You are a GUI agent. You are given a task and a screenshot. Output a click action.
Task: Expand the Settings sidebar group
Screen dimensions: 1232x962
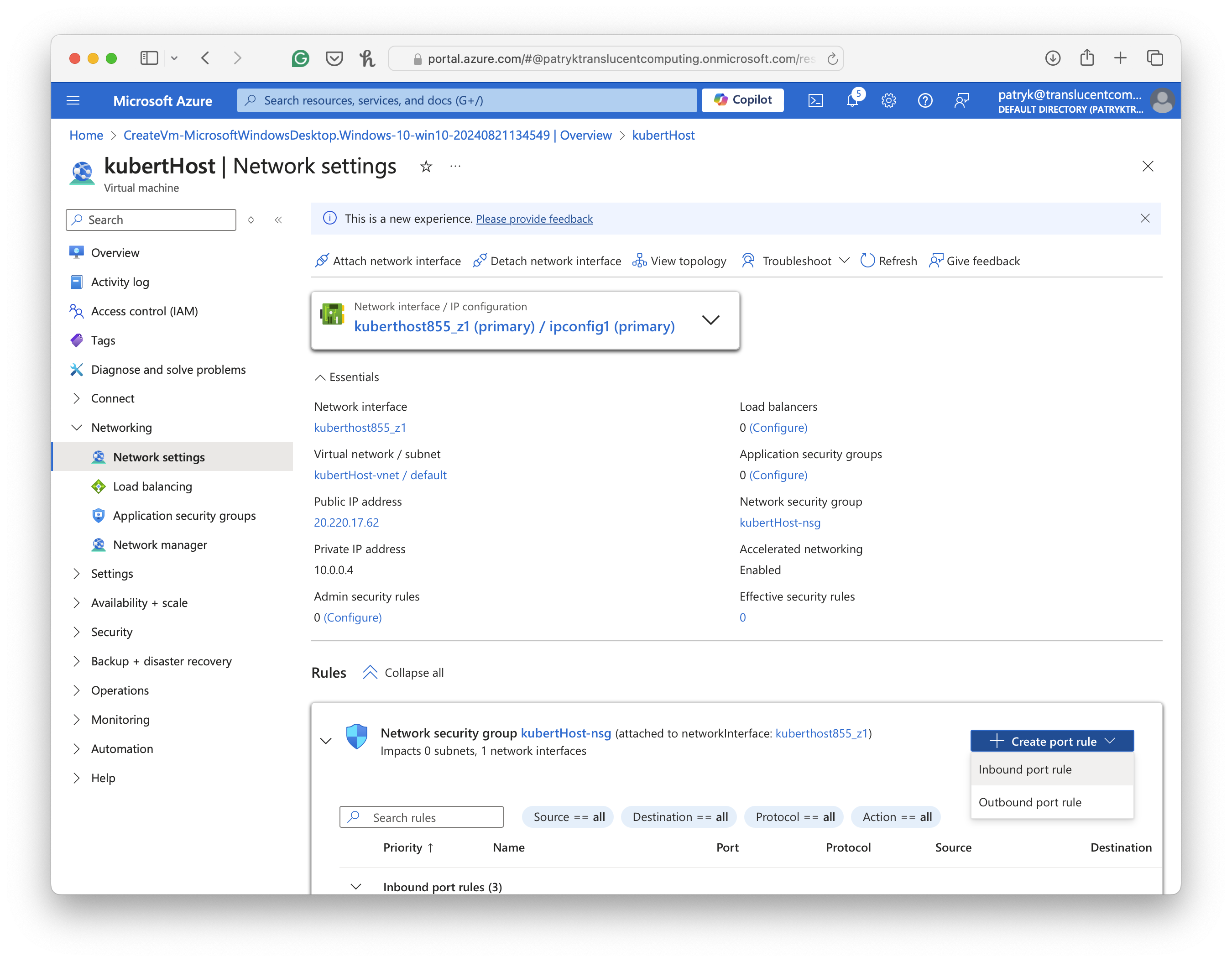tap(112, 574)
